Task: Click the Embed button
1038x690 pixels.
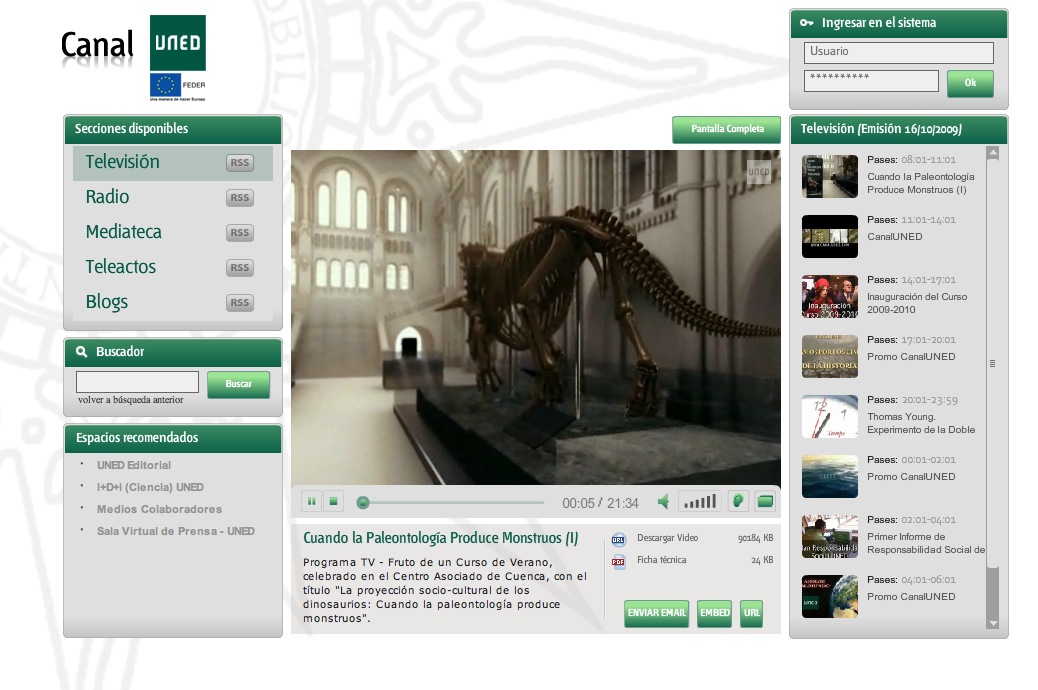Action: click(x=714, y=613)
